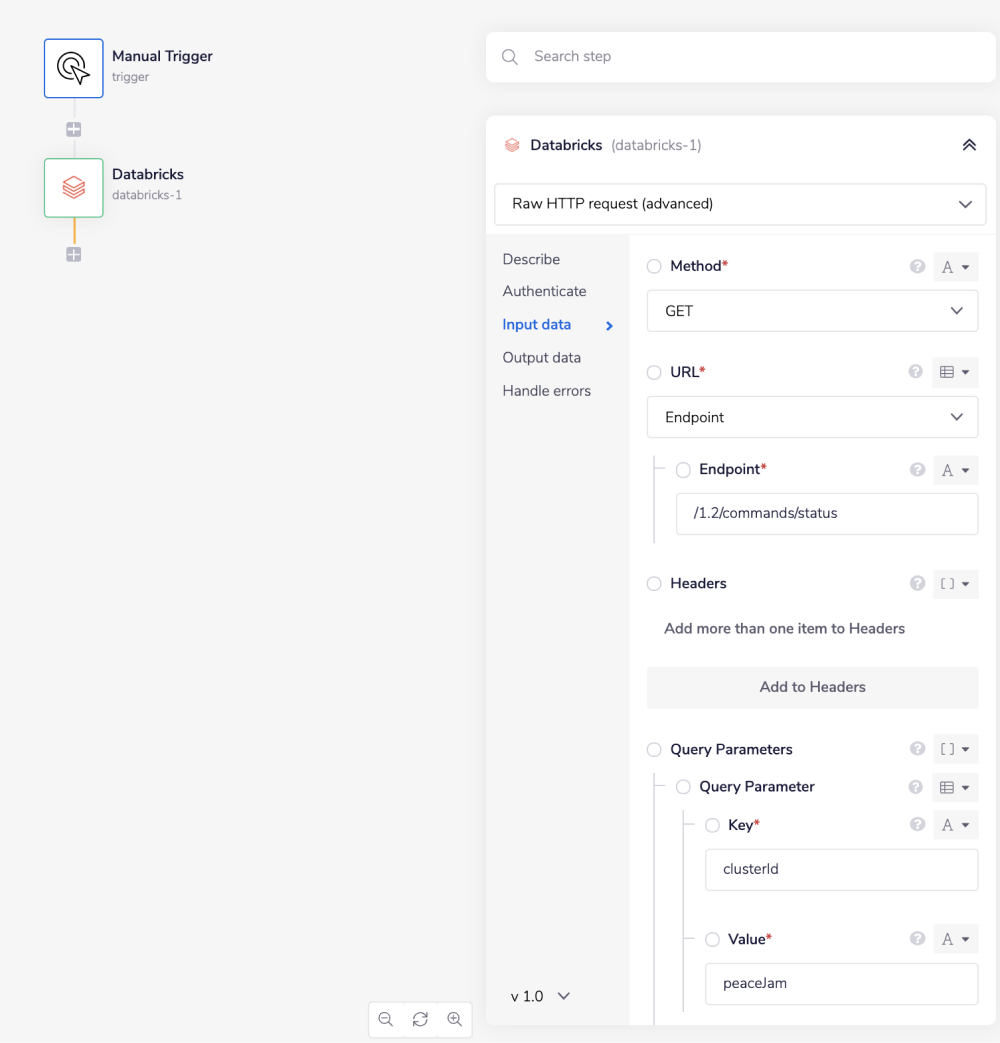The height and width of the screenshot is (1043, 1000).
Task: Select the Databricks step node icon
Action: (74, 188)
